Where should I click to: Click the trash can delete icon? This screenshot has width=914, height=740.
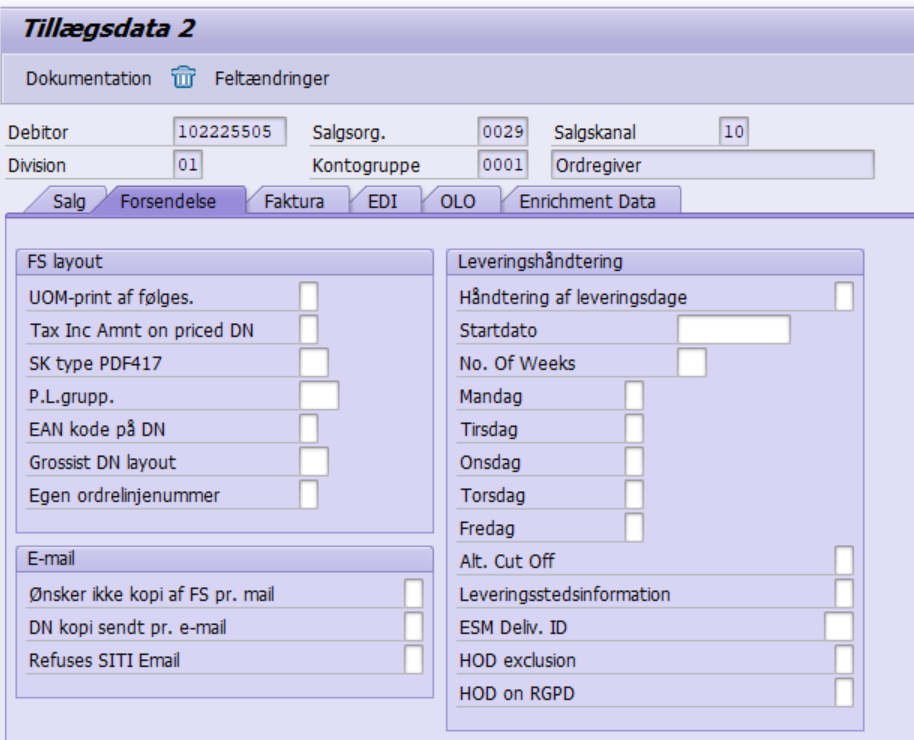(183, 78)
